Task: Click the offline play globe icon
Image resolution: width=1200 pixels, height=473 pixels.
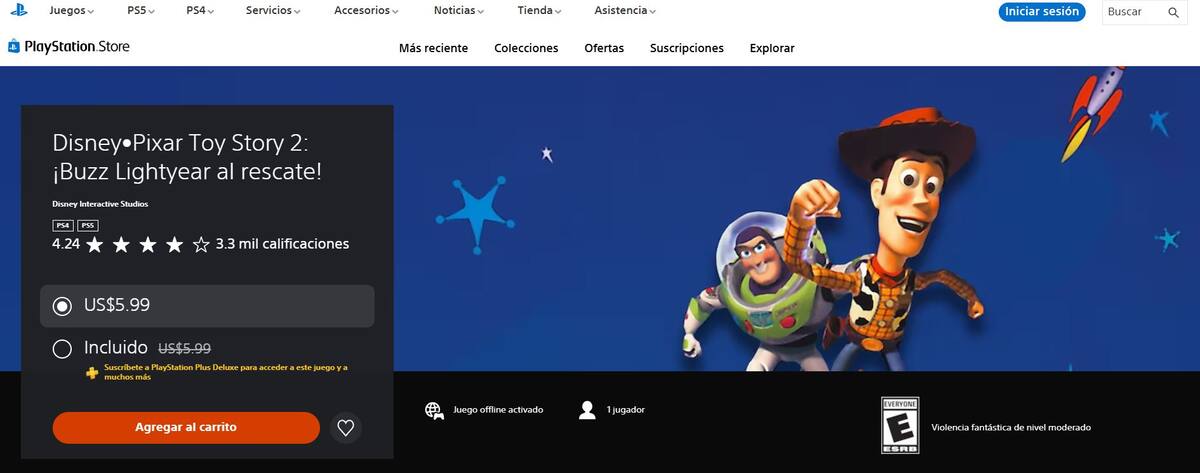Action: click(x=434, y=410)
